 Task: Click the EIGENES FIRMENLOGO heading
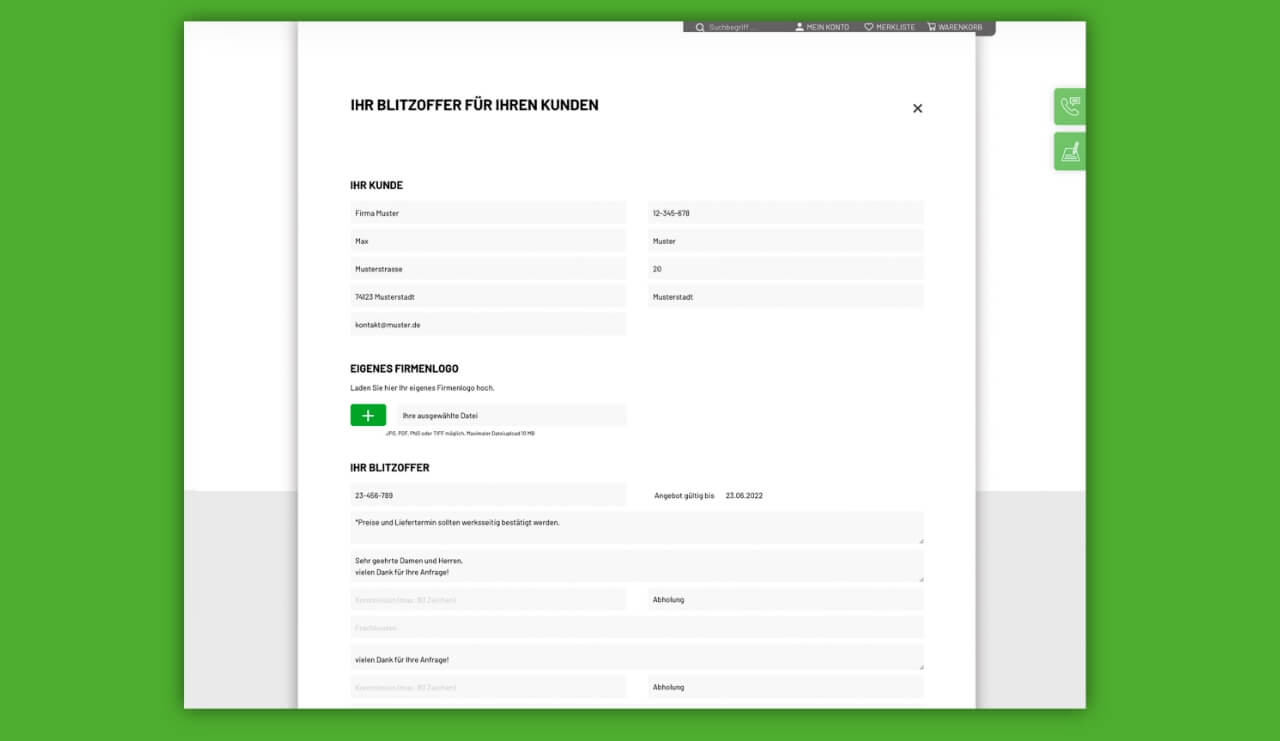404,369
